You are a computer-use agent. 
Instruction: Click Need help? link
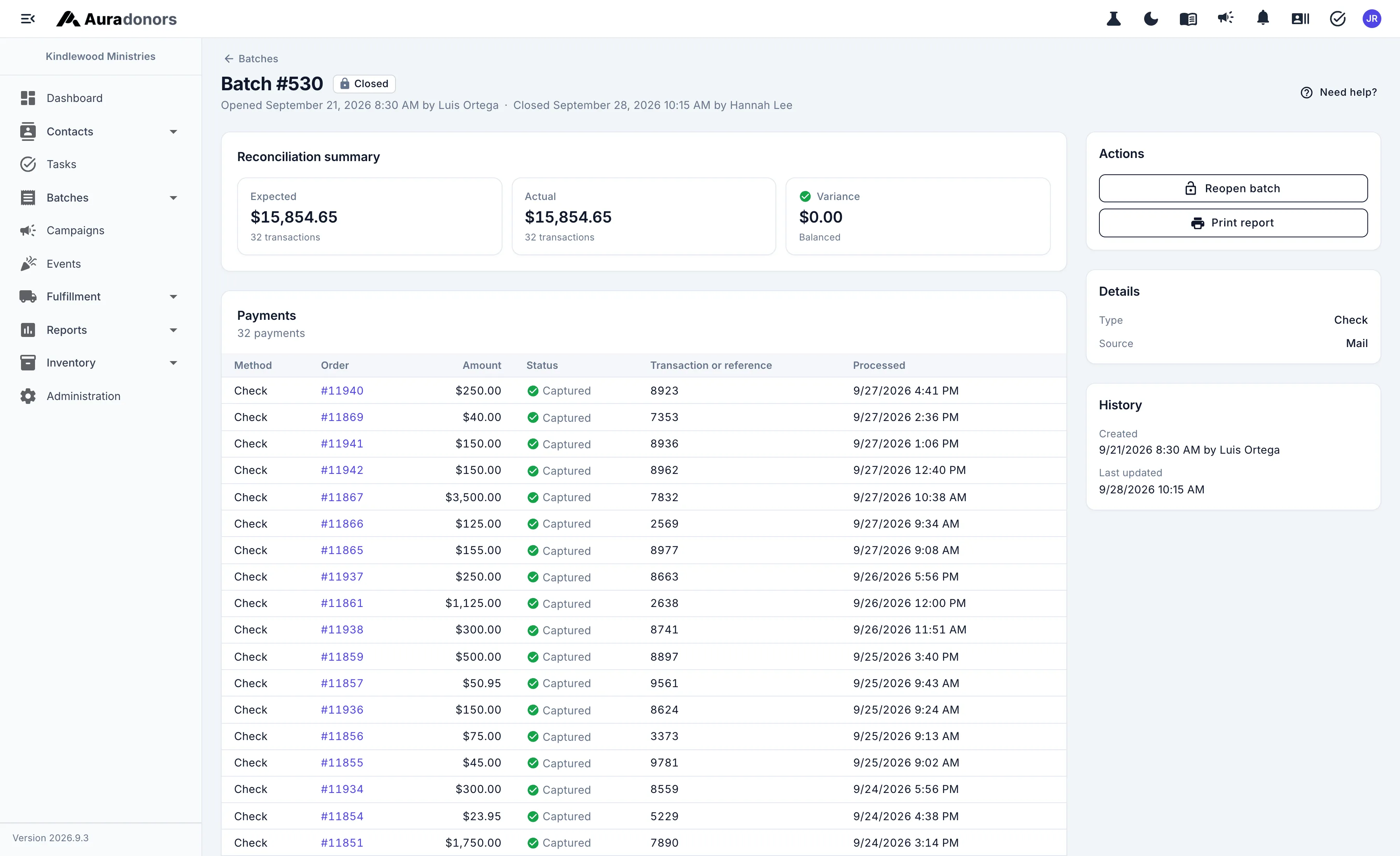point(1339,92)
